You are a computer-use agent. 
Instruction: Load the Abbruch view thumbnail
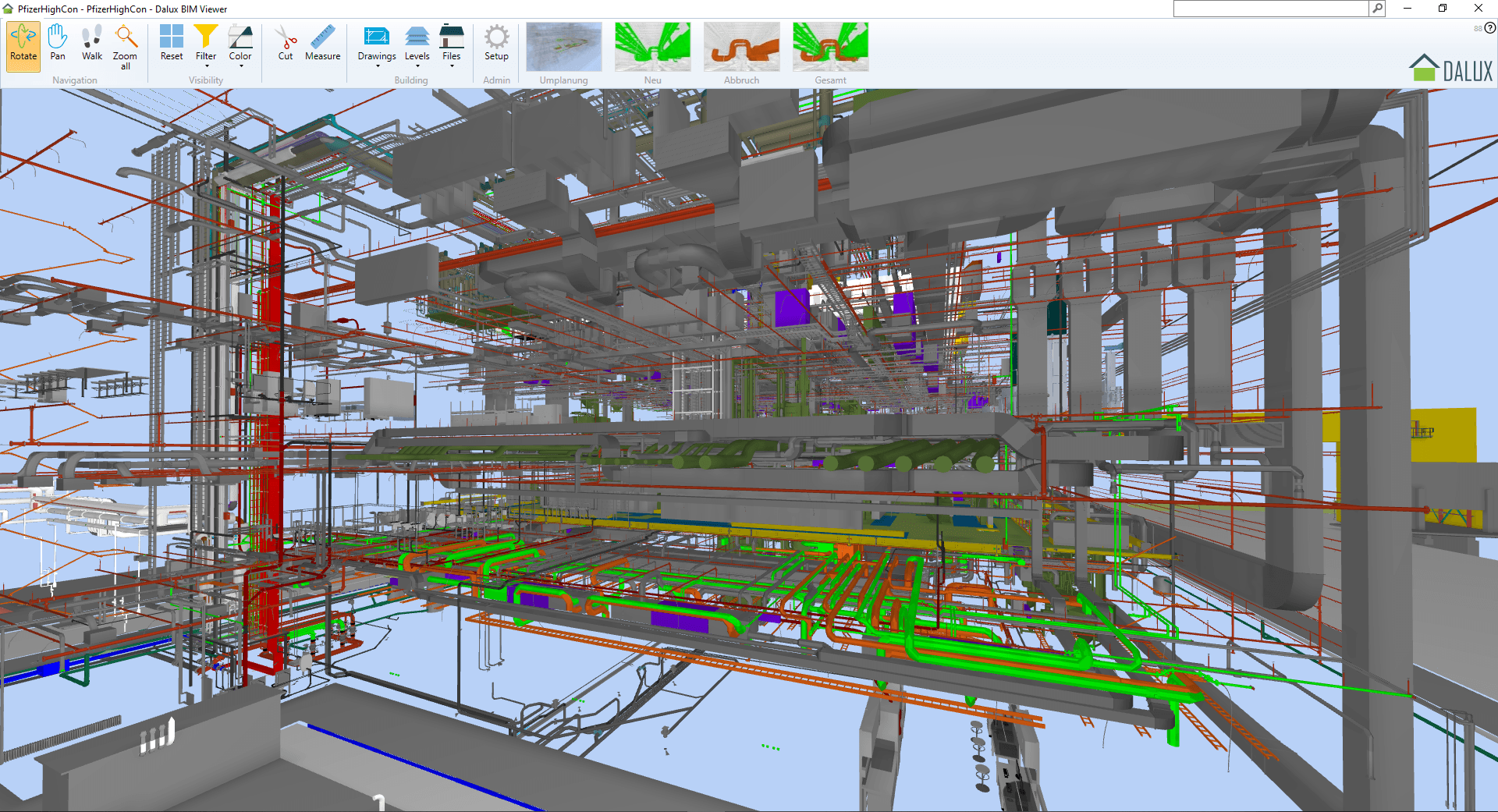coord(741,47)
